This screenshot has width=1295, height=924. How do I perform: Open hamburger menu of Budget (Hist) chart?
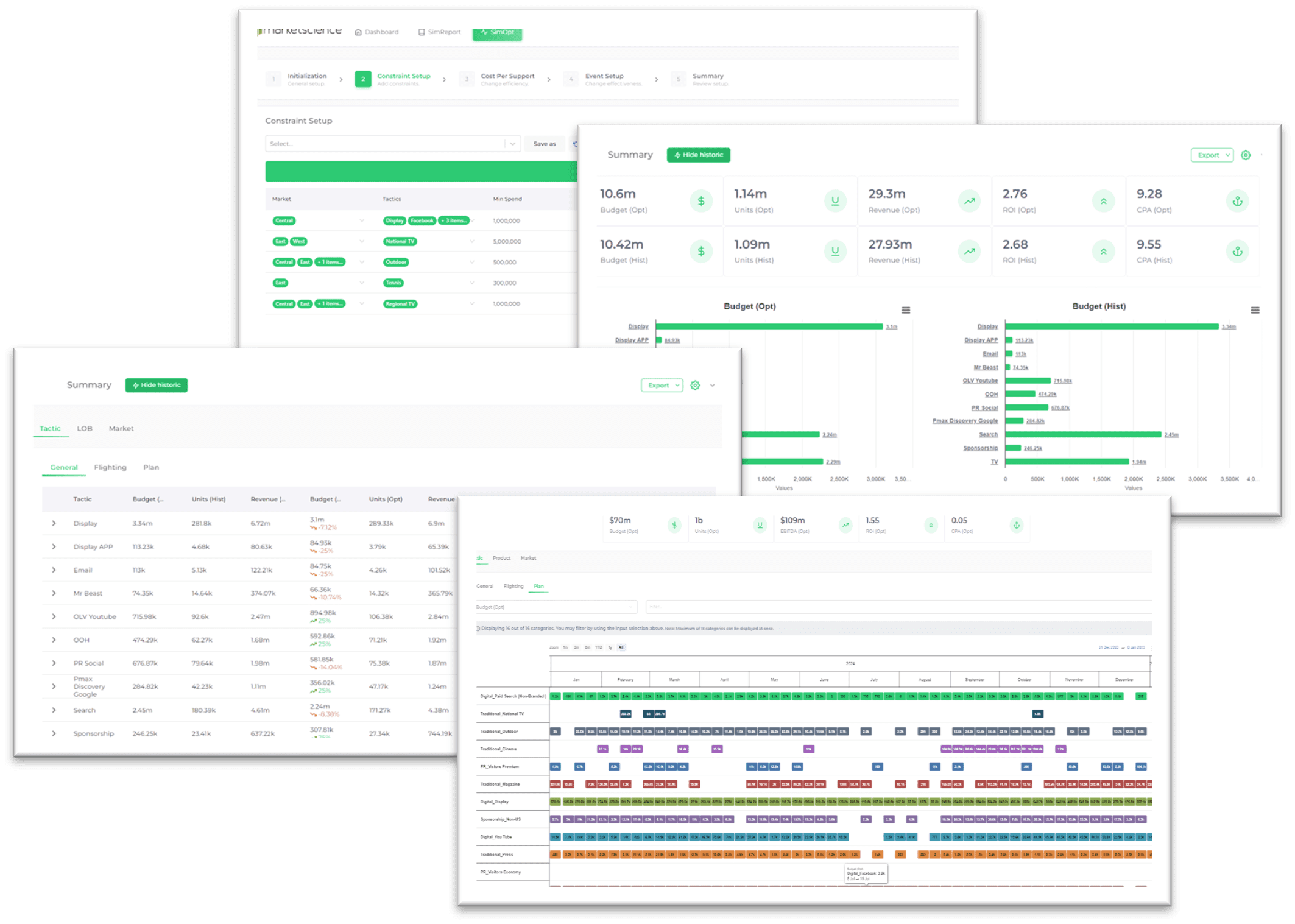click(1255, 311)
